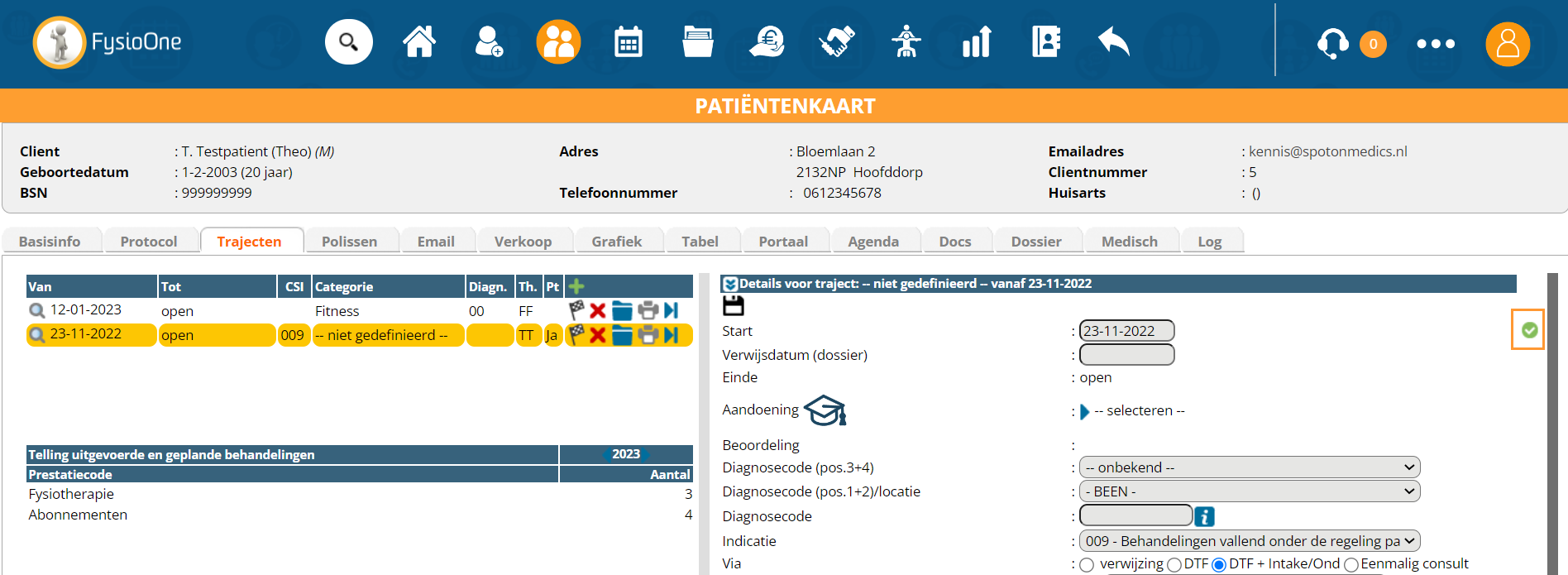Open the Polissen tab
1568x575 pixels.
click(349, 242)
